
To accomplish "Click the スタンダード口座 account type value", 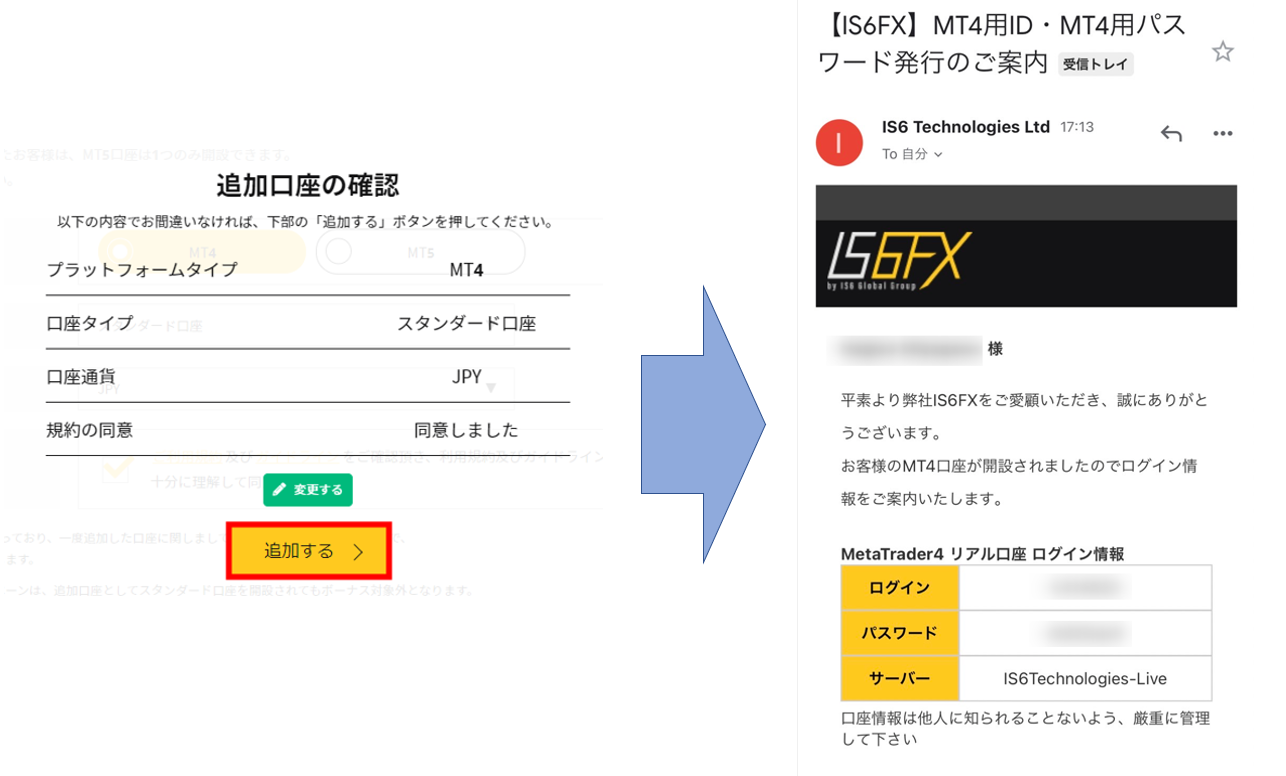I will point(466,324).
